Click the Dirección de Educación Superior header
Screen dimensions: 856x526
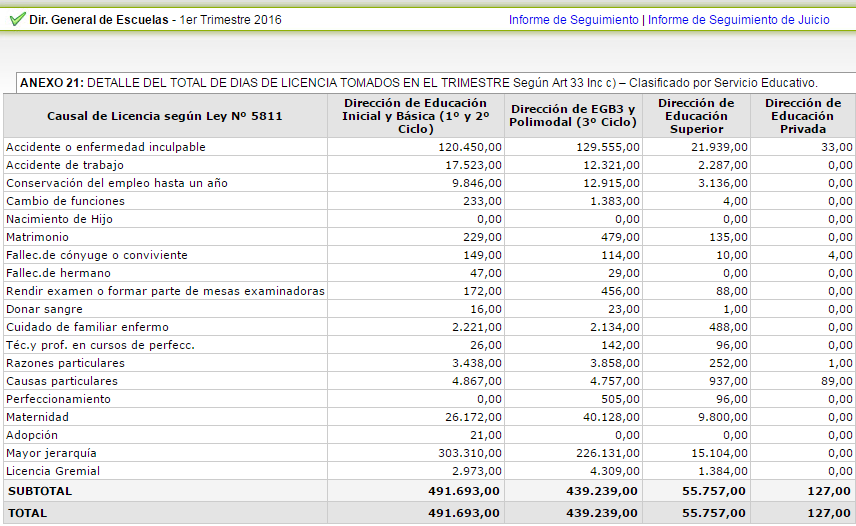click(696, 116)
